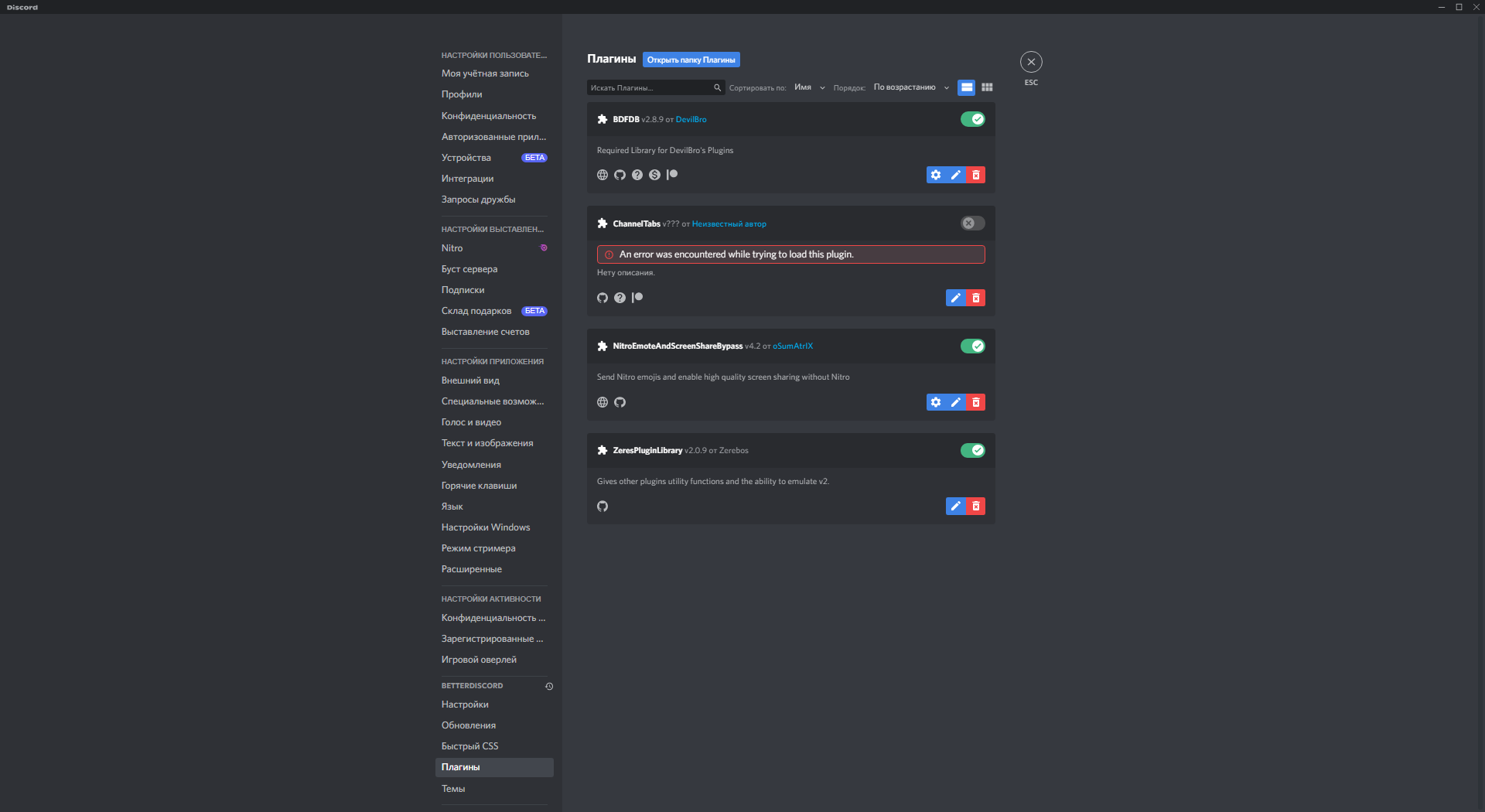Screen dimensions: 1485x812
Task: Open BDFDB Patreon icon
Action: point(672,175)
